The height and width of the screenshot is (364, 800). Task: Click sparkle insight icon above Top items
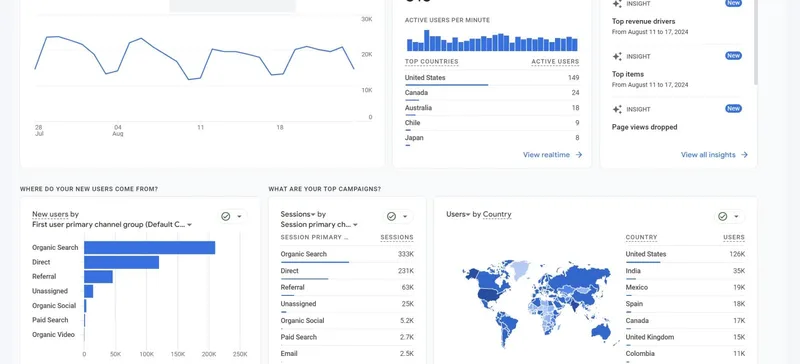point(617,56)
